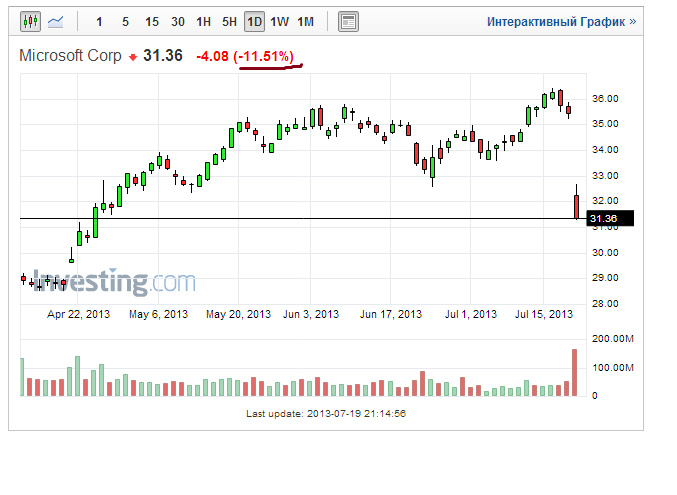Click the Jun 3, 2013 date label

(311, 314)
